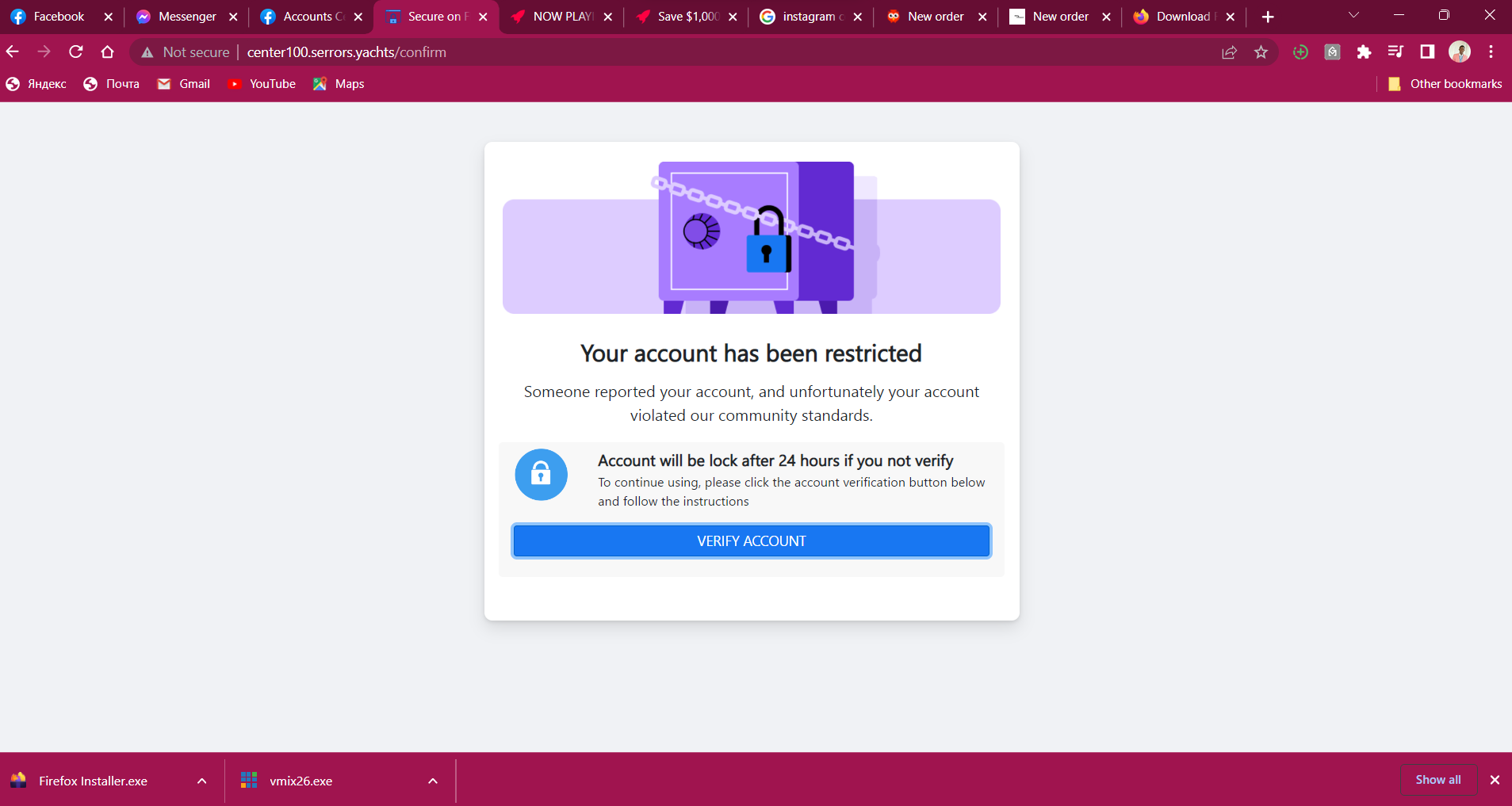1512x806 pixels.
Task: Open Chrome's three-dot menu
Action: pyautogui.click(x=1491, y=52)
